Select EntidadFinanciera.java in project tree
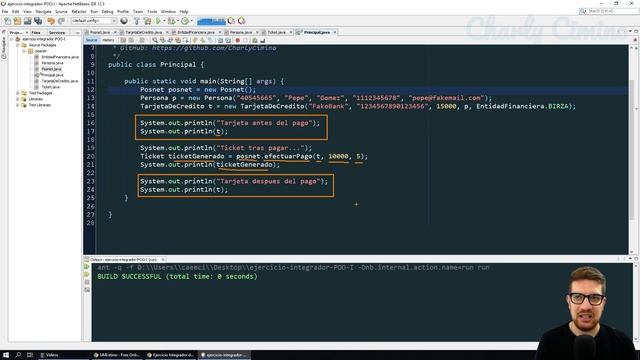640x360 pixels. coord(60,57)
